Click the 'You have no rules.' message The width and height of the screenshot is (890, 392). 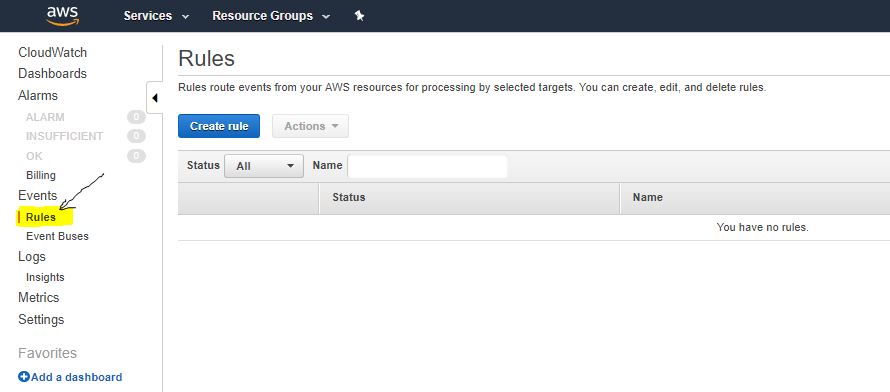[762, 227]
